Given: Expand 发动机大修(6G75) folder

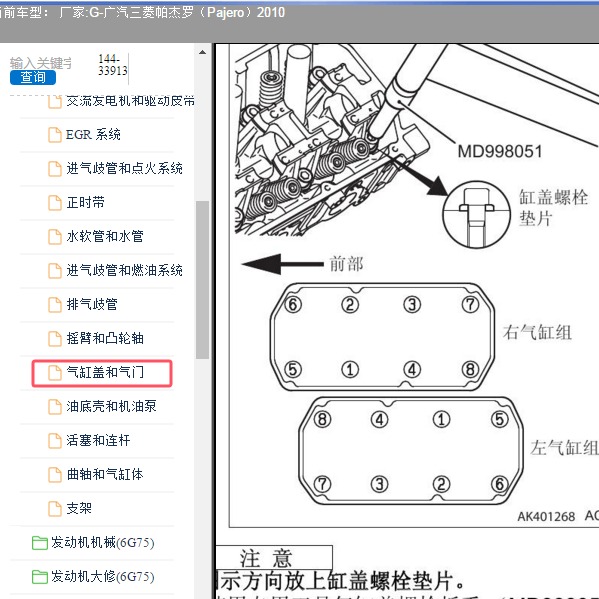Looking at the screenshot, I should click(102, 577).
